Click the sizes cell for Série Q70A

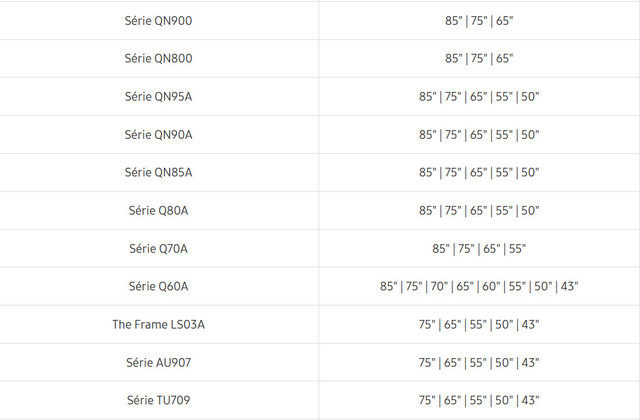(479, 248)
